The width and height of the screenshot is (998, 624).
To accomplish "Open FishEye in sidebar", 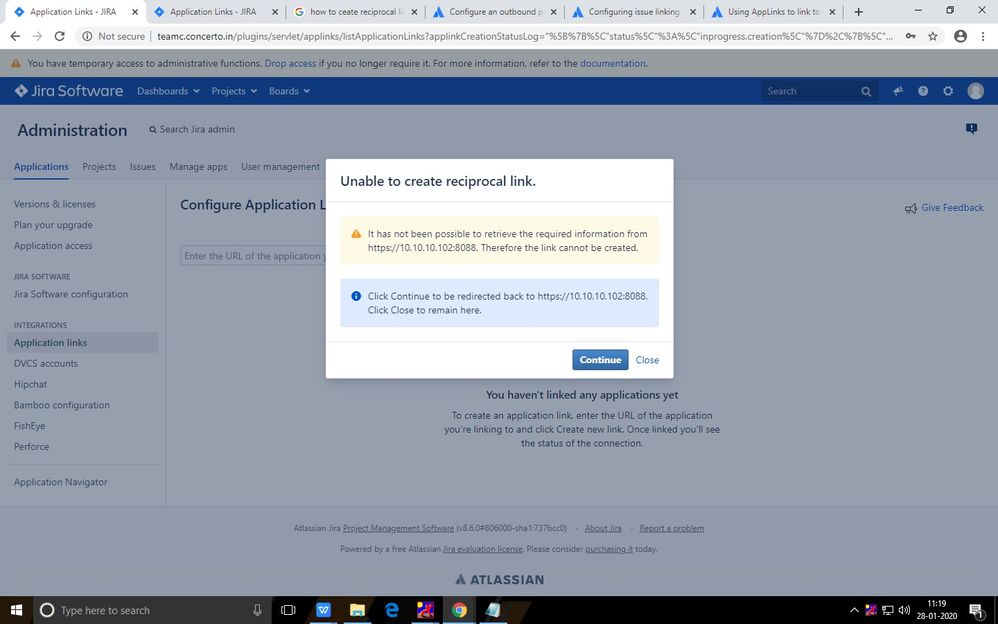I will pyautogui.click(x=29, y=426).
